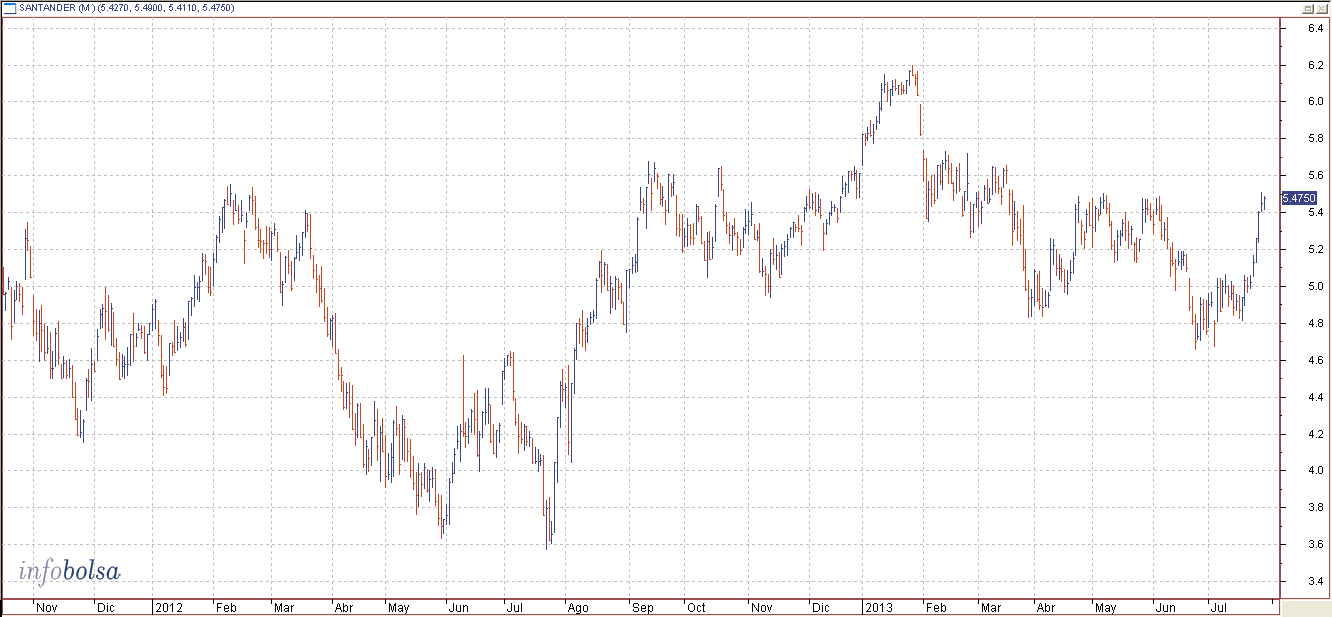The height and width of the screenshot is (617, 1332).
Task: Click the first Dic label on time axis
Action: point(106,608)
